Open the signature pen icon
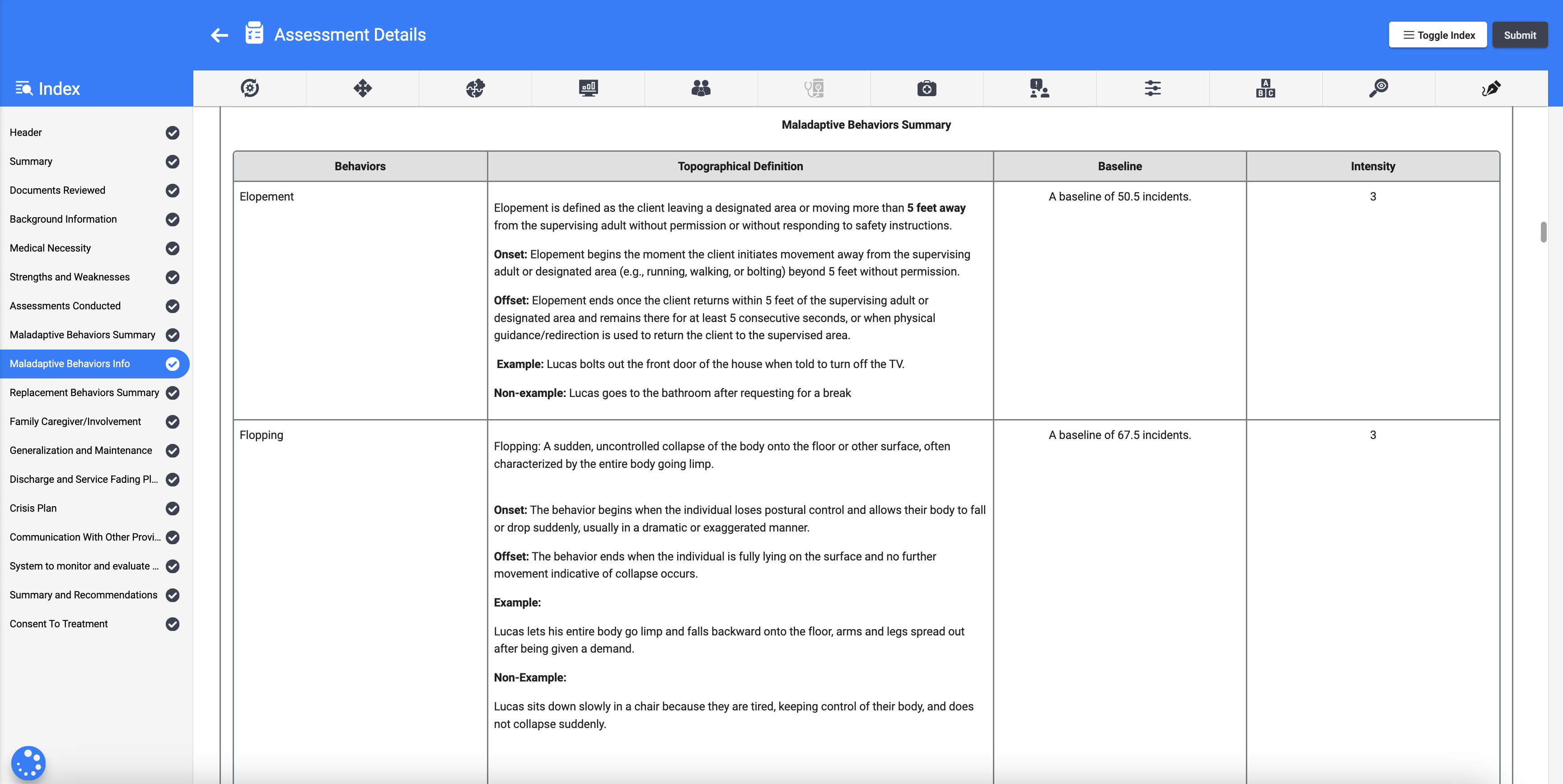This screenshot has width=1563, height=784. [x=1492, y=89]
